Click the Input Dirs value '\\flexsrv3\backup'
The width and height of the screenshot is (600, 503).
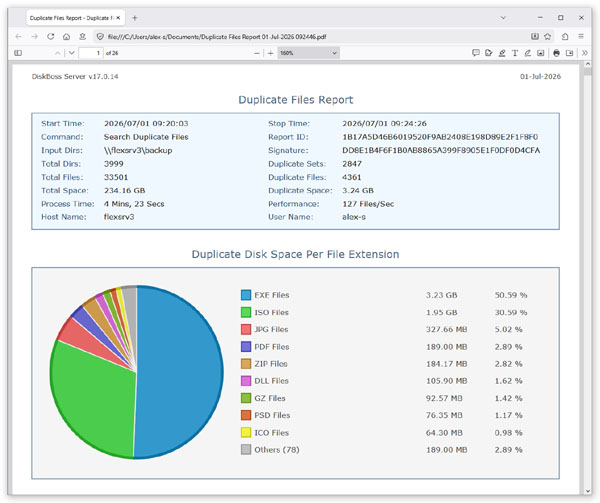(138, 150)
